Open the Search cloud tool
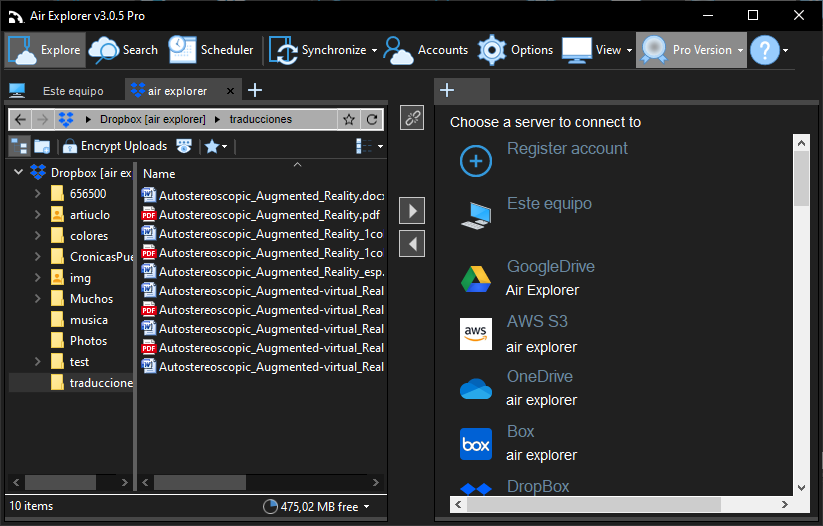The height and width of the screenshot is (526, 823). coord(123,50)
